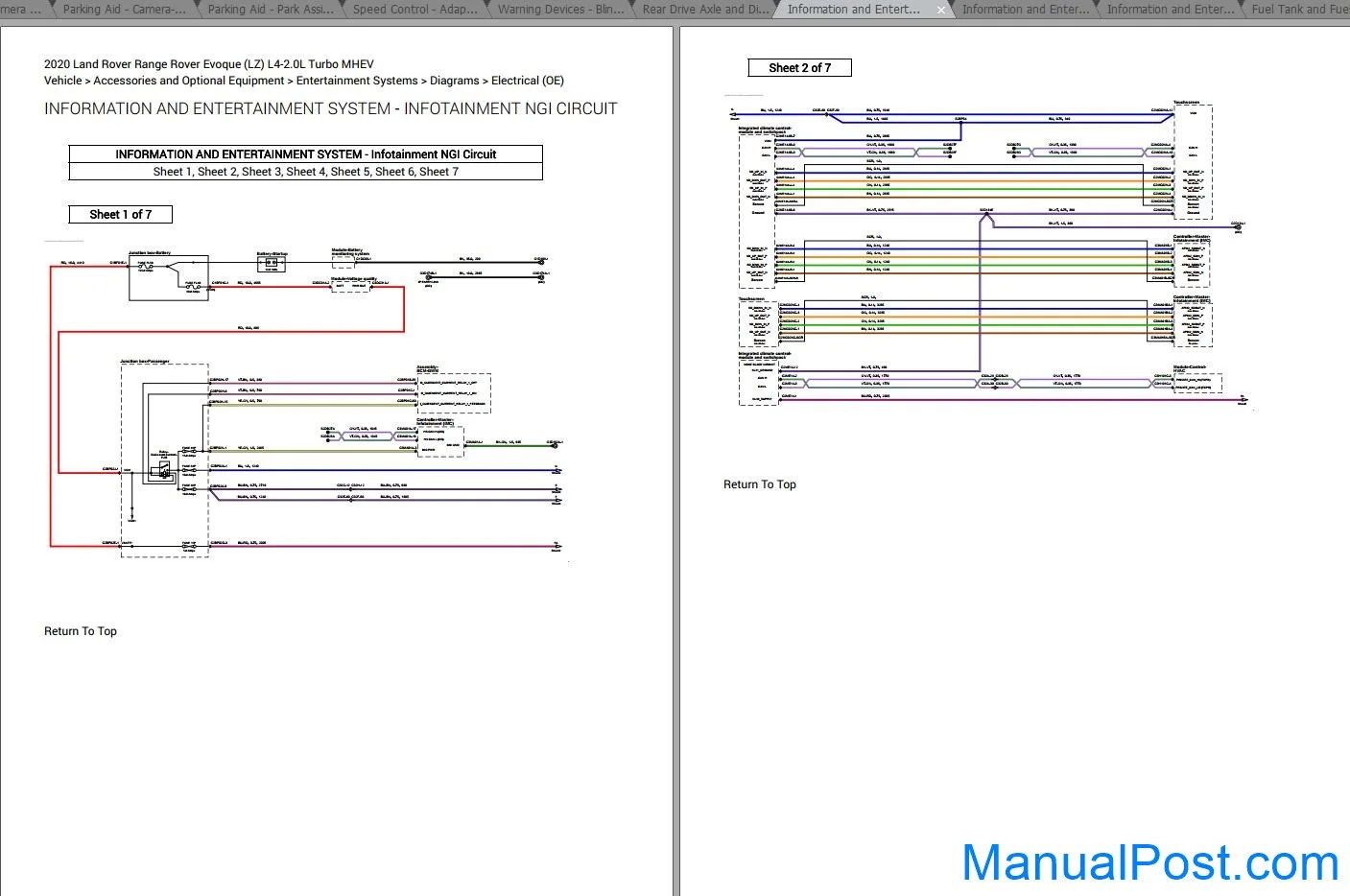This screenshot has height=896, width=1350.
Task: Click the 2020 Land Rover Range Rover Evoque line
Action: (x=209, y=64)
